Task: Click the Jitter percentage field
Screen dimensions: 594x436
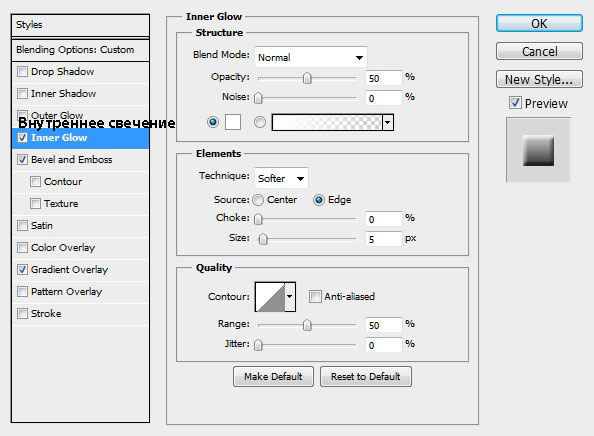Action: pyautogui.click(x=383, y=345)
